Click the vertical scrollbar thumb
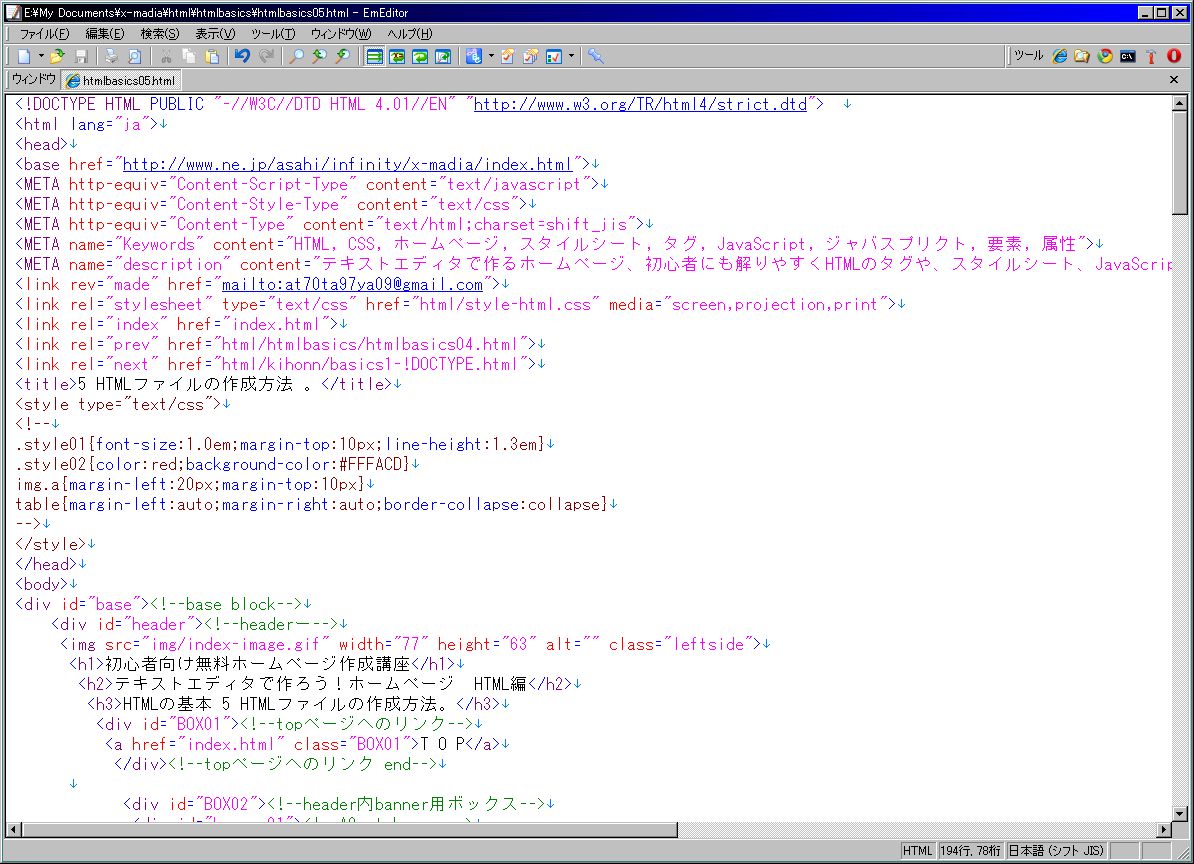The width and height of the screenshot is (1194, 864). coord(1180,163)
